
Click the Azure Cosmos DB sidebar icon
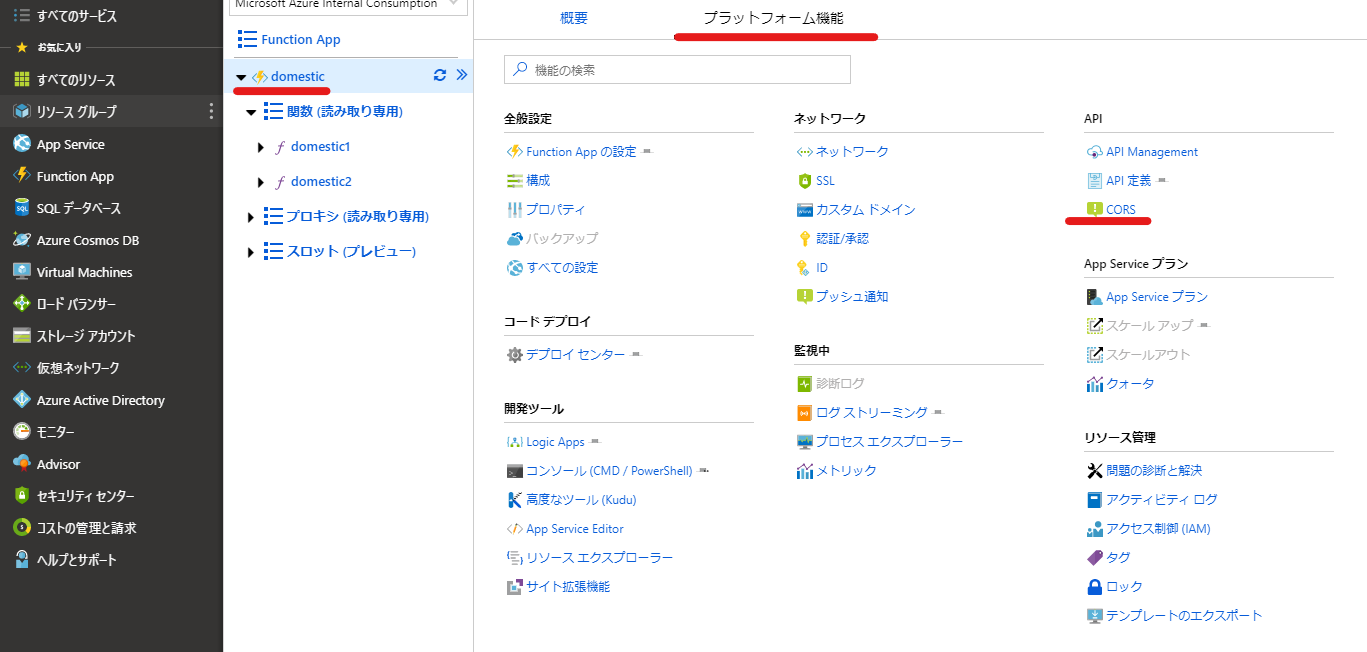(21, 240)
